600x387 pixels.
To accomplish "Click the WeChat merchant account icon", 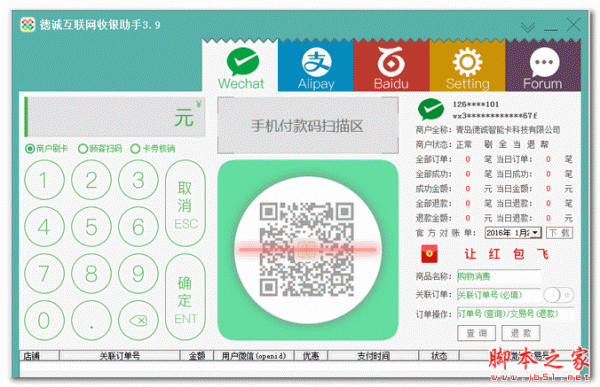I will [x=431, y=109].
